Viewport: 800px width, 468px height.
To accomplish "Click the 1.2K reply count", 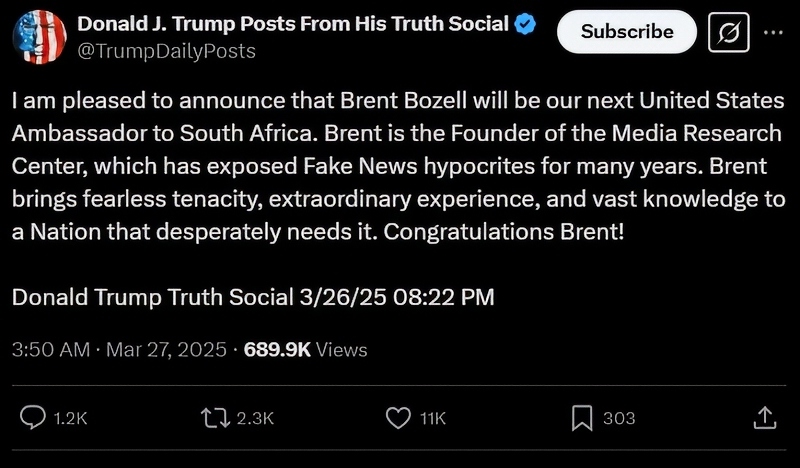I will [x=70, y=418].
